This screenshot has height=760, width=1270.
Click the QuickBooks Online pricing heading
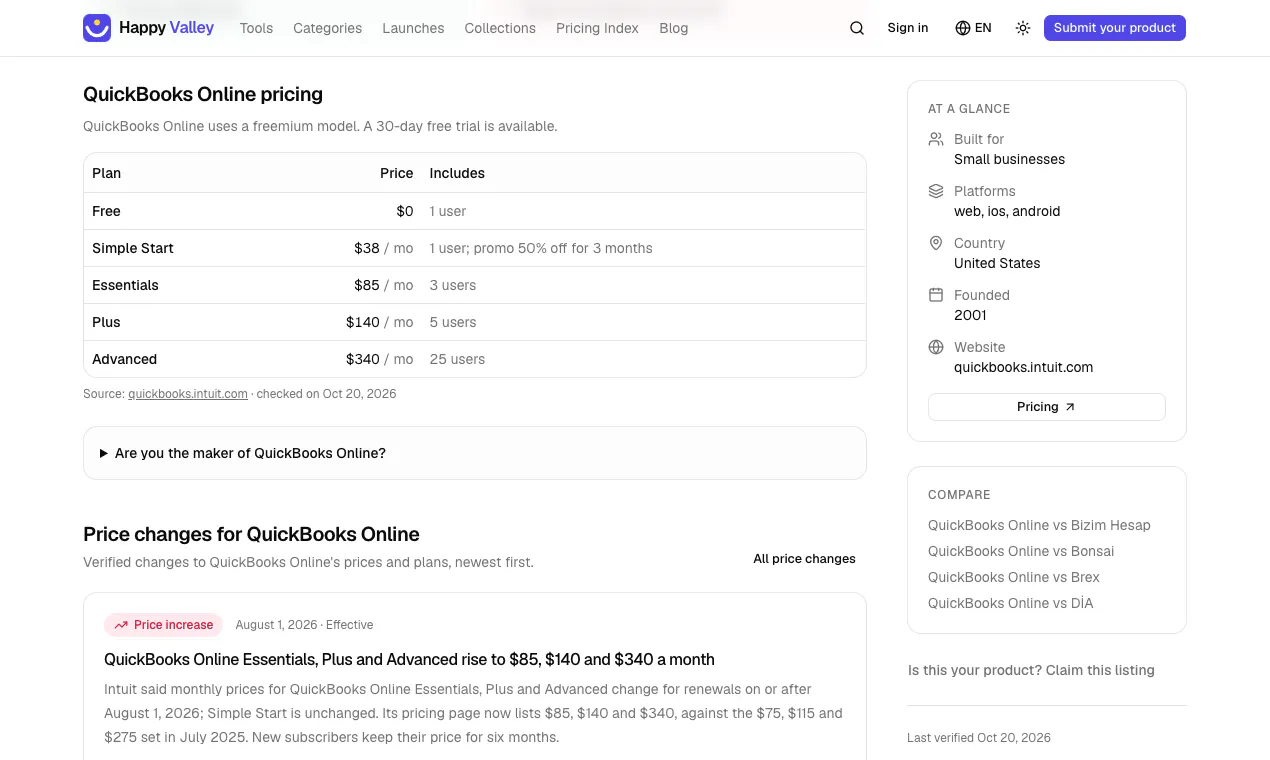point(203,94)
